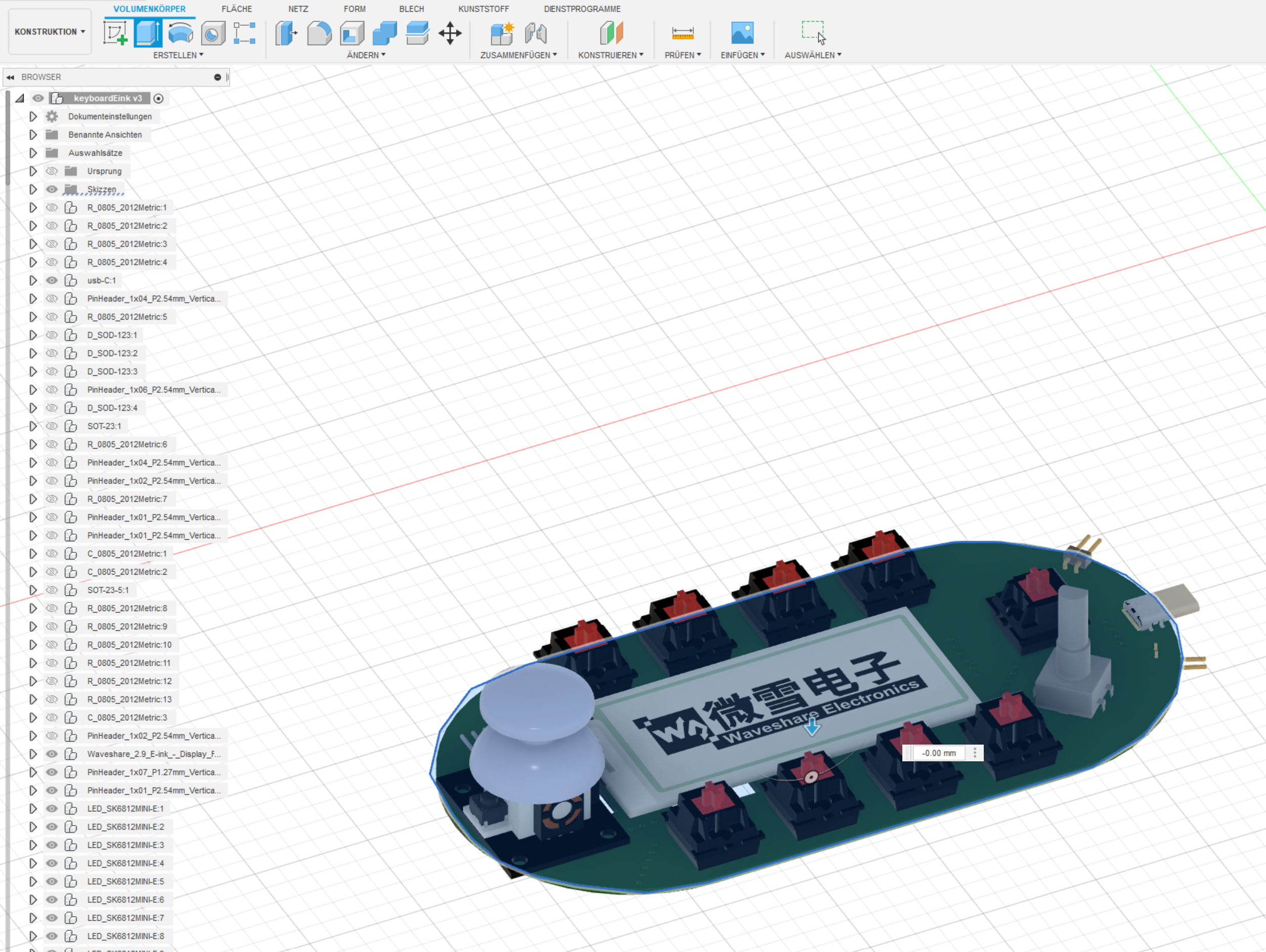
Task: Switch to the BLECH tab
Action: pos(412,9)
